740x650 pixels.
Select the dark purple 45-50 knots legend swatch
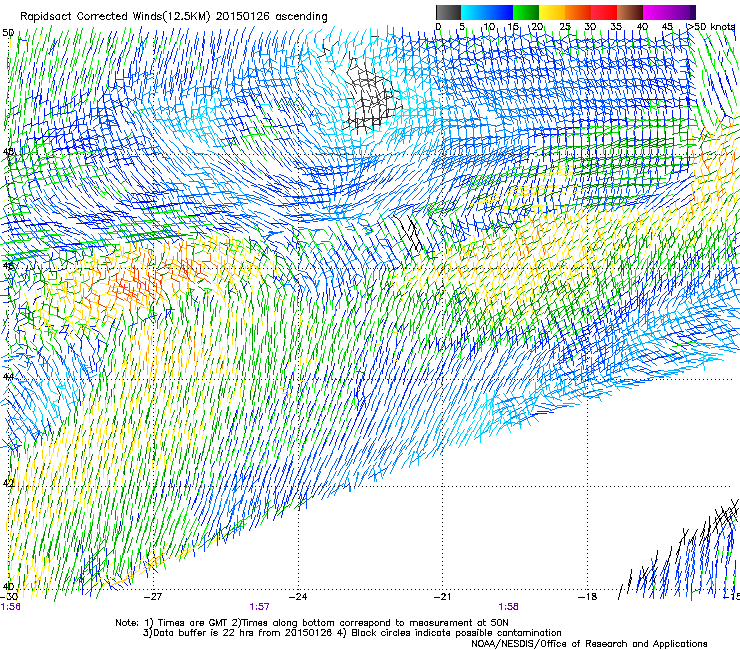(x=682, y=12)
